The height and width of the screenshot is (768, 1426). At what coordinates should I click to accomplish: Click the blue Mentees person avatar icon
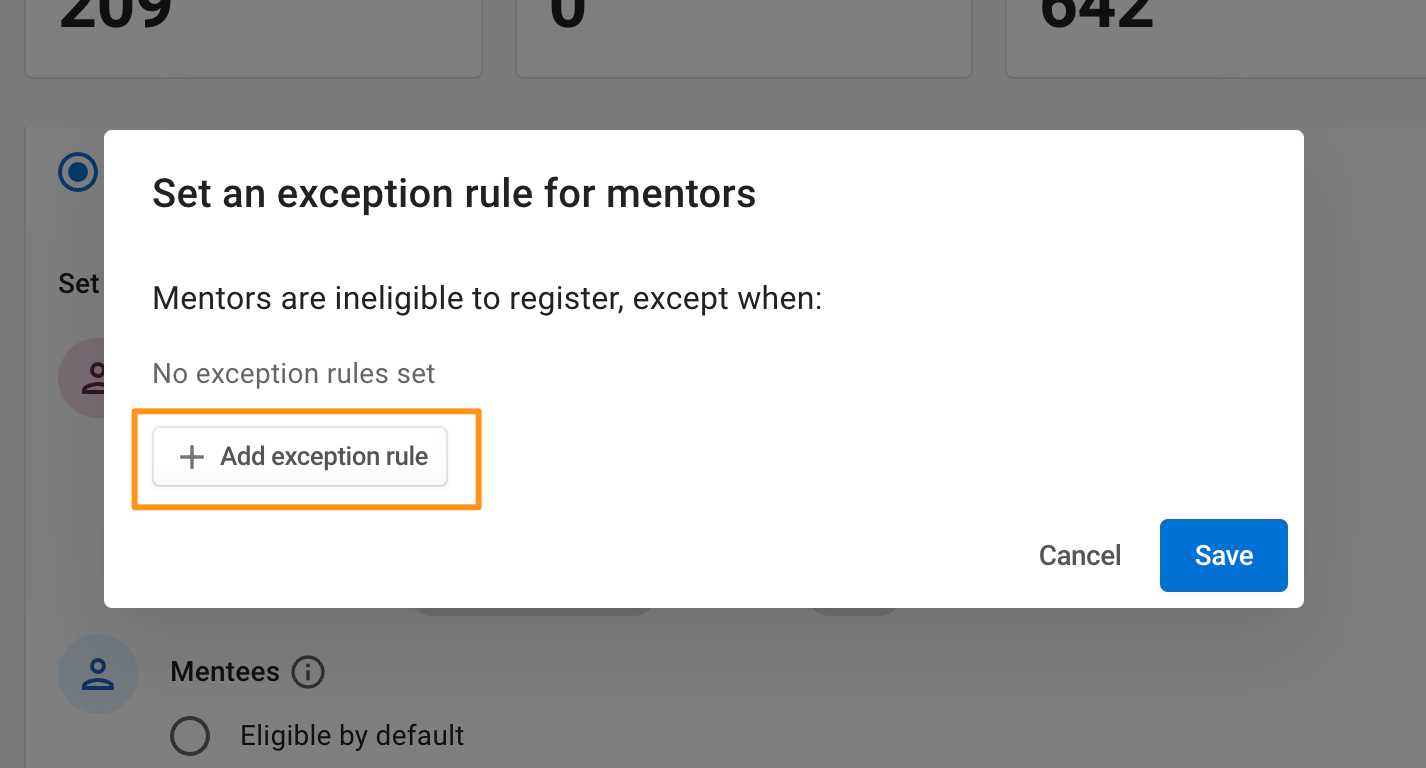tap(97, 674)
